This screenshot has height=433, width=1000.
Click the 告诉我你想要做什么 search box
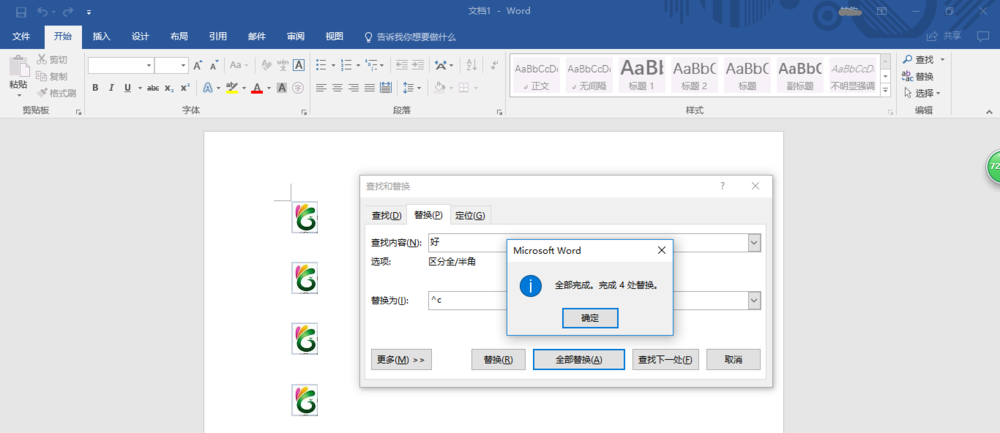click(410, 37)
